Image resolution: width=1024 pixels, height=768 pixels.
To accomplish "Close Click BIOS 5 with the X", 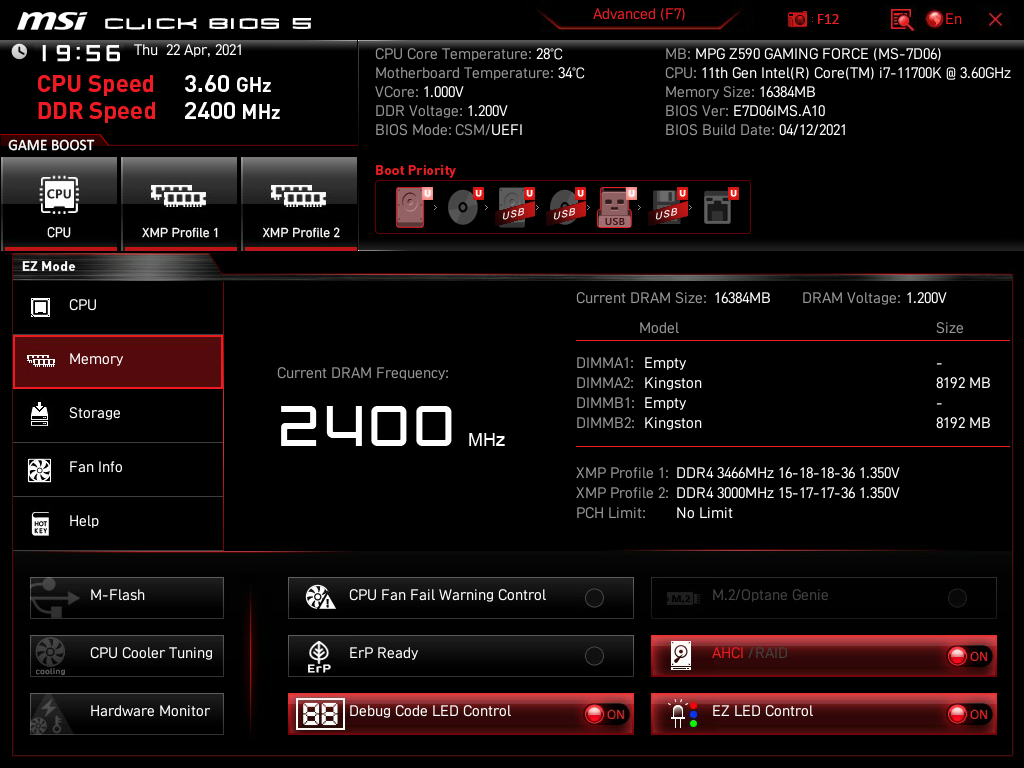I will tap(995, 20).
